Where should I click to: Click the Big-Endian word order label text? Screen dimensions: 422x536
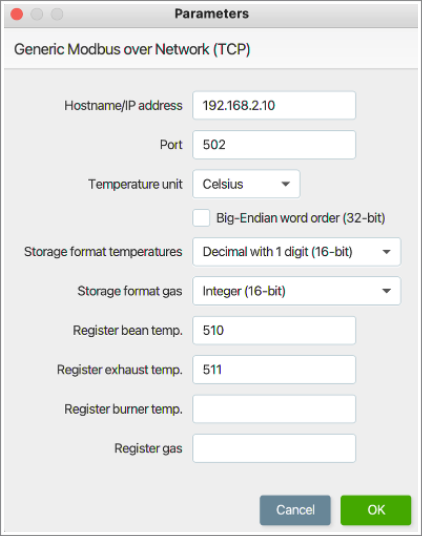point(301,218)
